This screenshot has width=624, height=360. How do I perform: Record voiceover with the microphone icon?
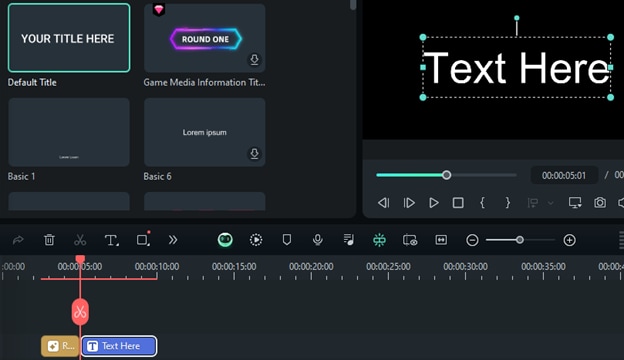pos(318,239)
